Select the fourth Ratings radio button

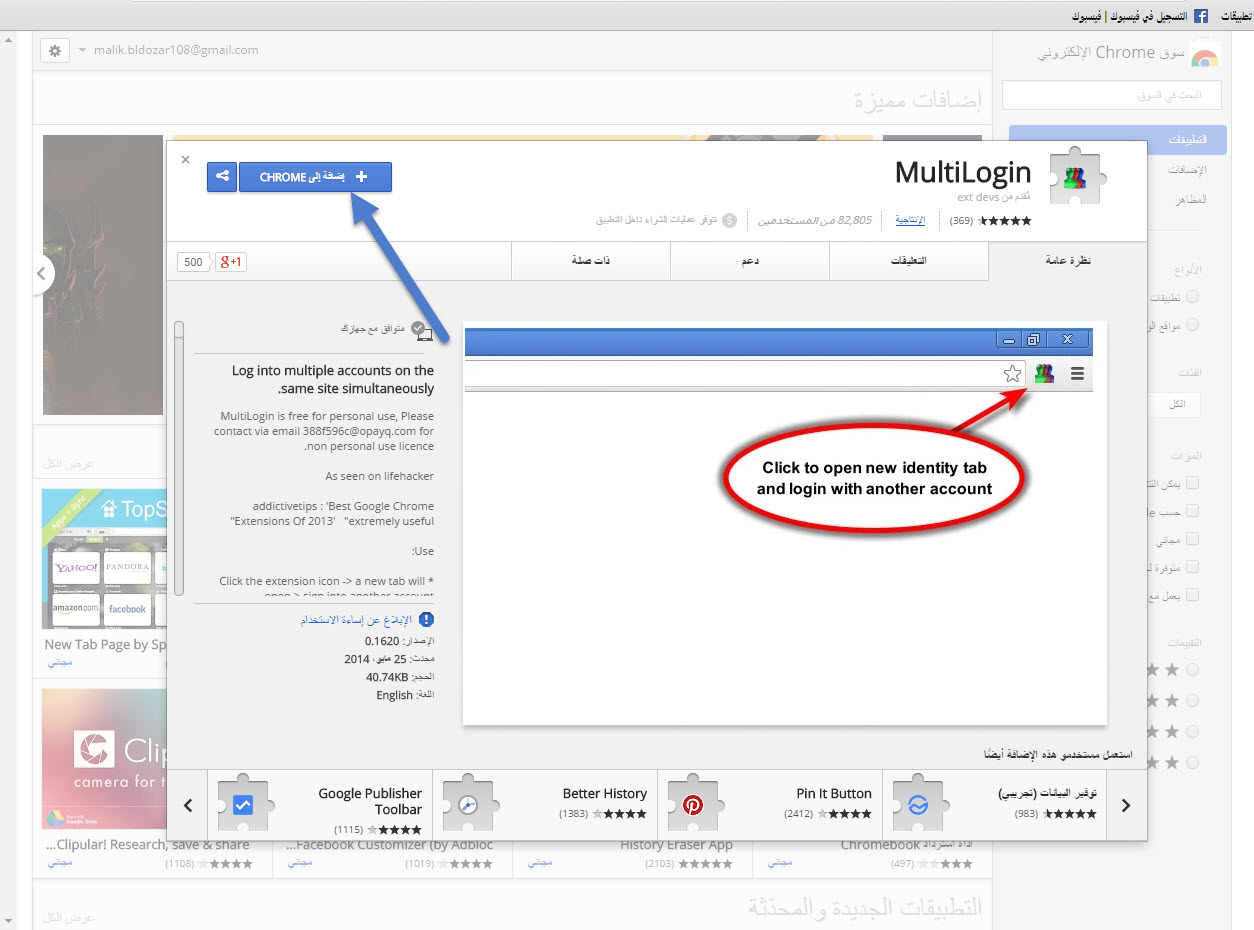click(1192, 763)
